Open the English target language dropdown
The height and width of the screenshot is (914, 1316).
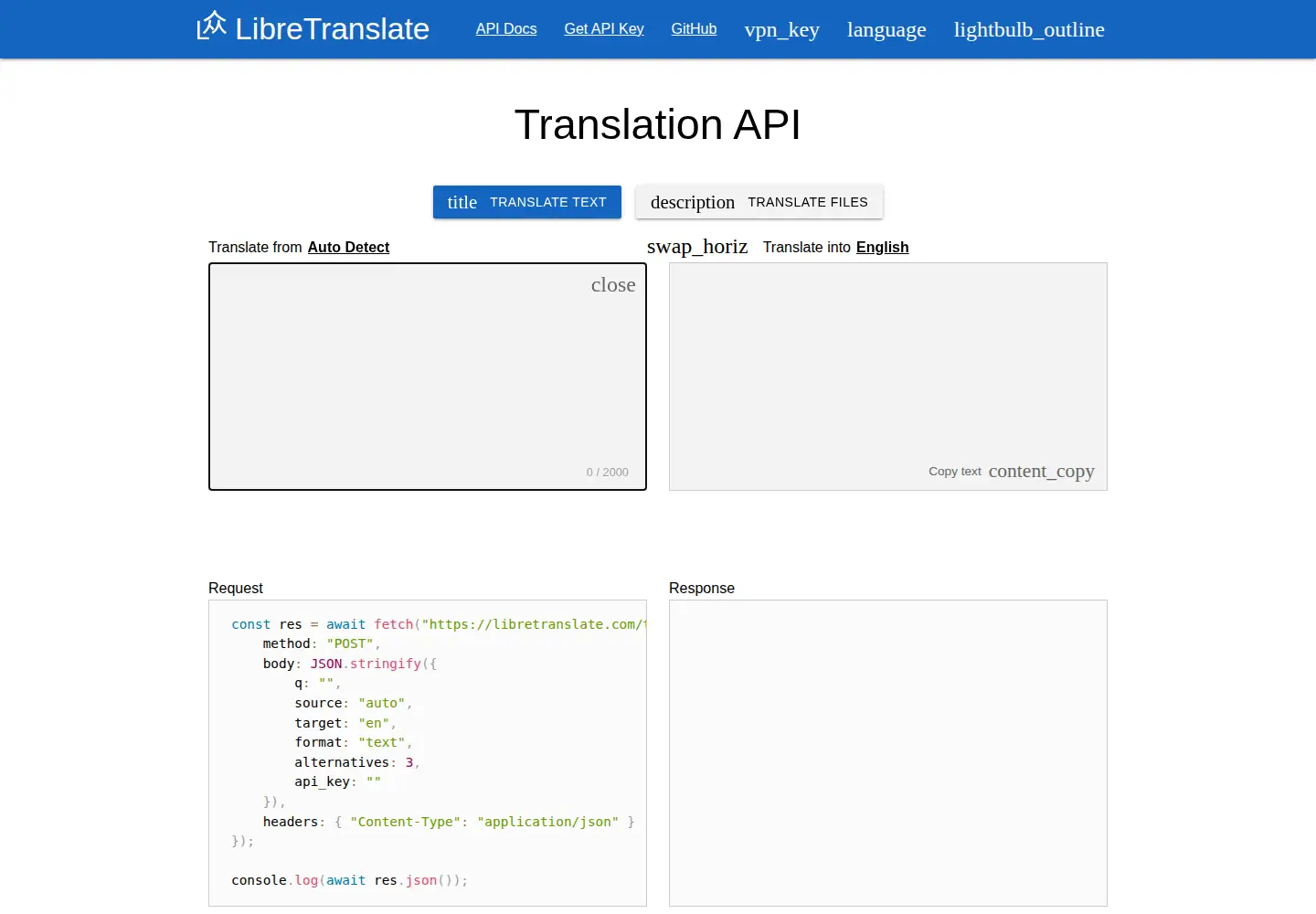[x=882, y=247]
